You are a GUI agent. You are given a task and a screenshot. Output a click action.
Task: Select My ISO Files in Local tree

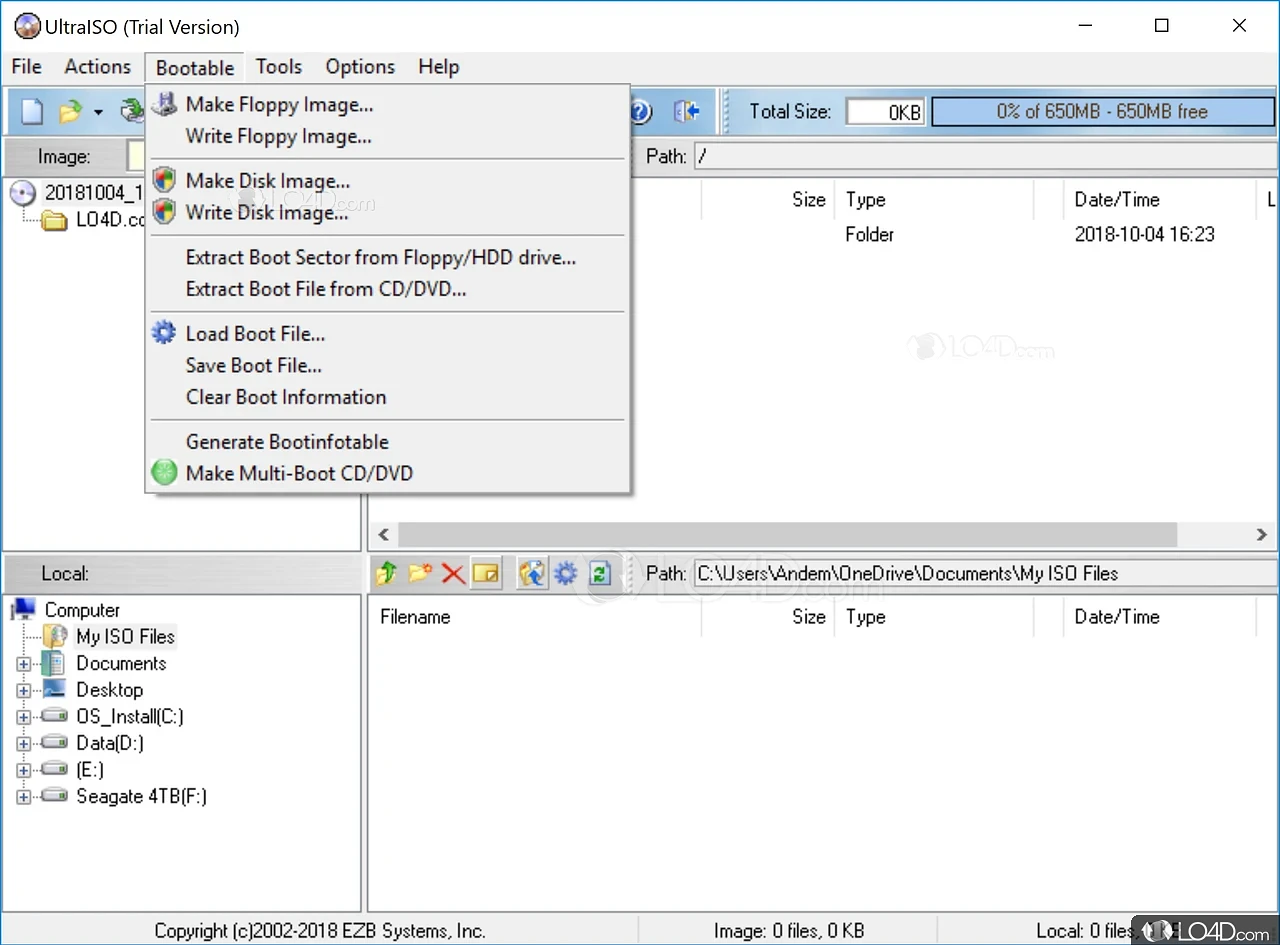(x=125, y=636)
